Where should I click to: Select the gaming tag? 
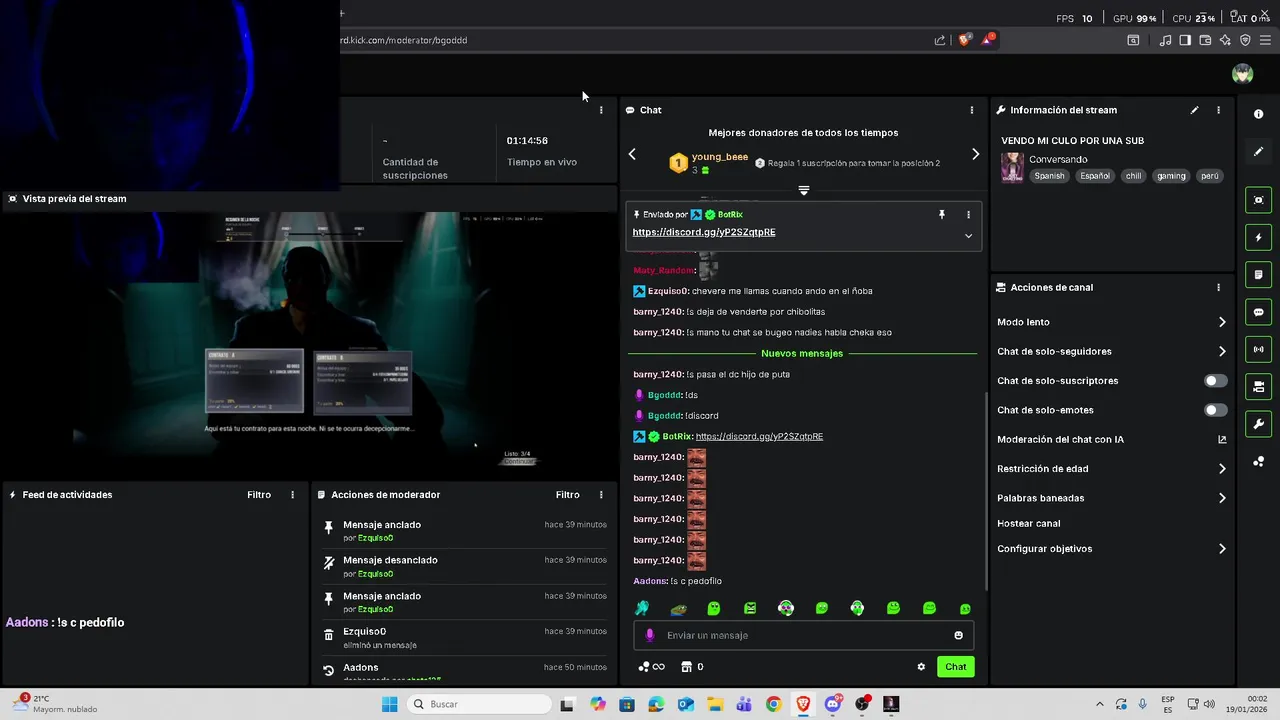click(x=1171, y=176)
